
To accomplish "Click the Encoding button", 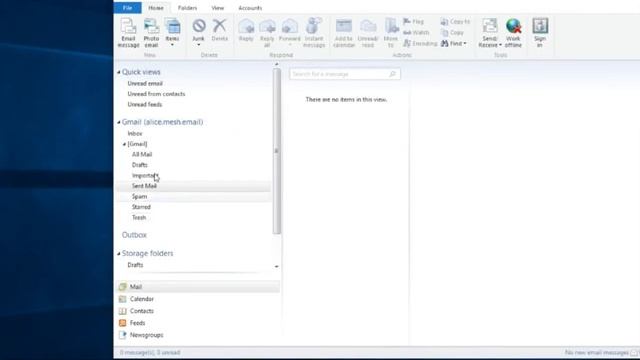I will [420, 43].
